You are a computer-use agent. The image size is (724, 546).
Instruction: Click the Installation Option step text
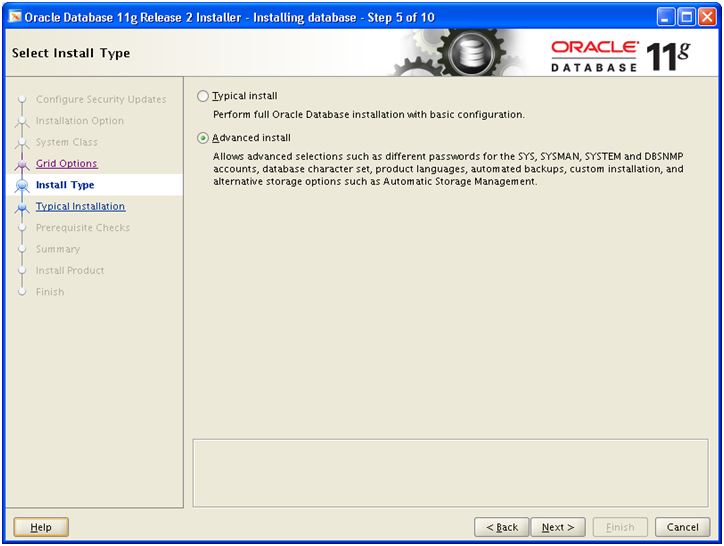(x=80, y=121)
